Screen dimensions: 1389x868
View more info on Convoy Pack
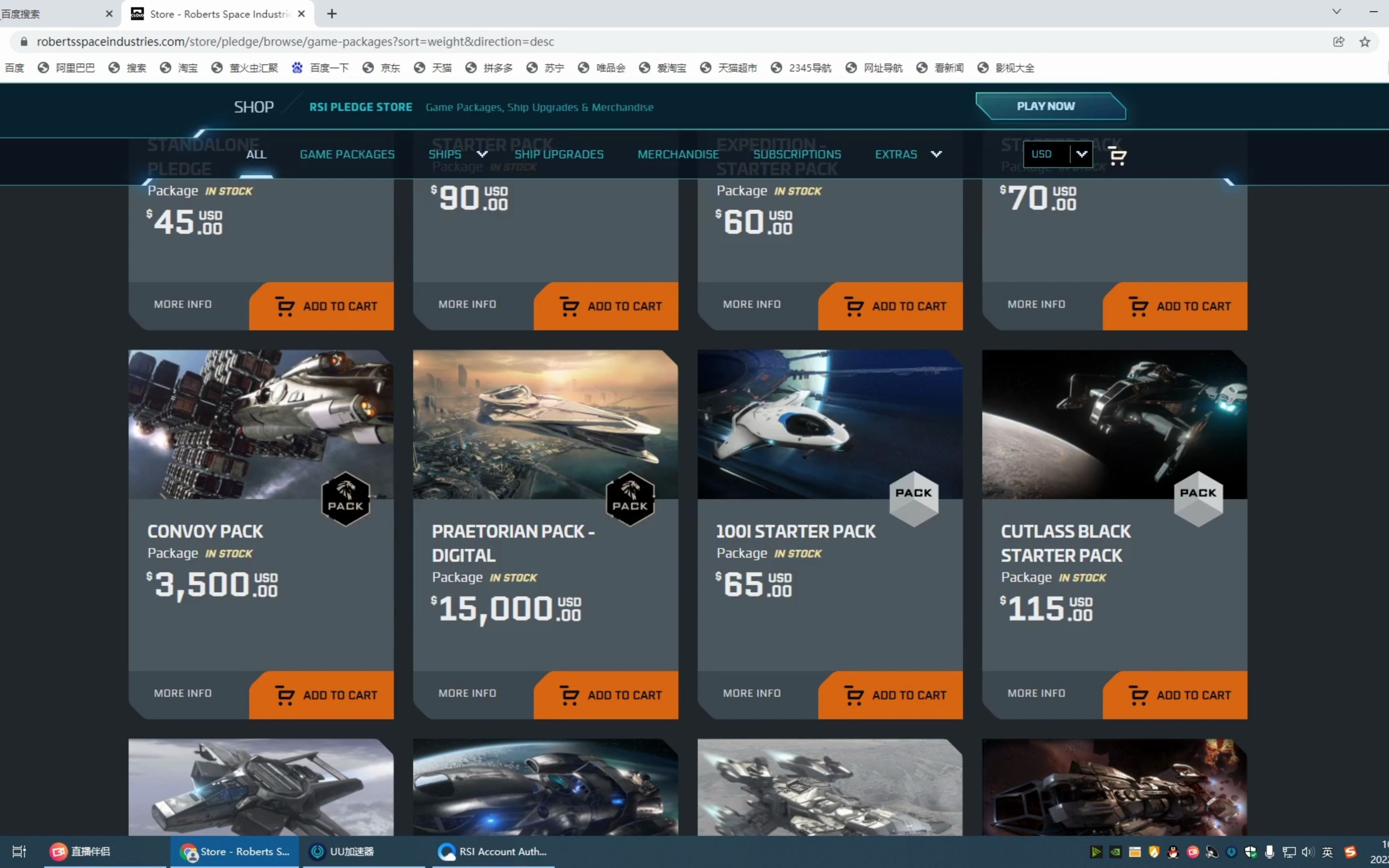[182, 694]
